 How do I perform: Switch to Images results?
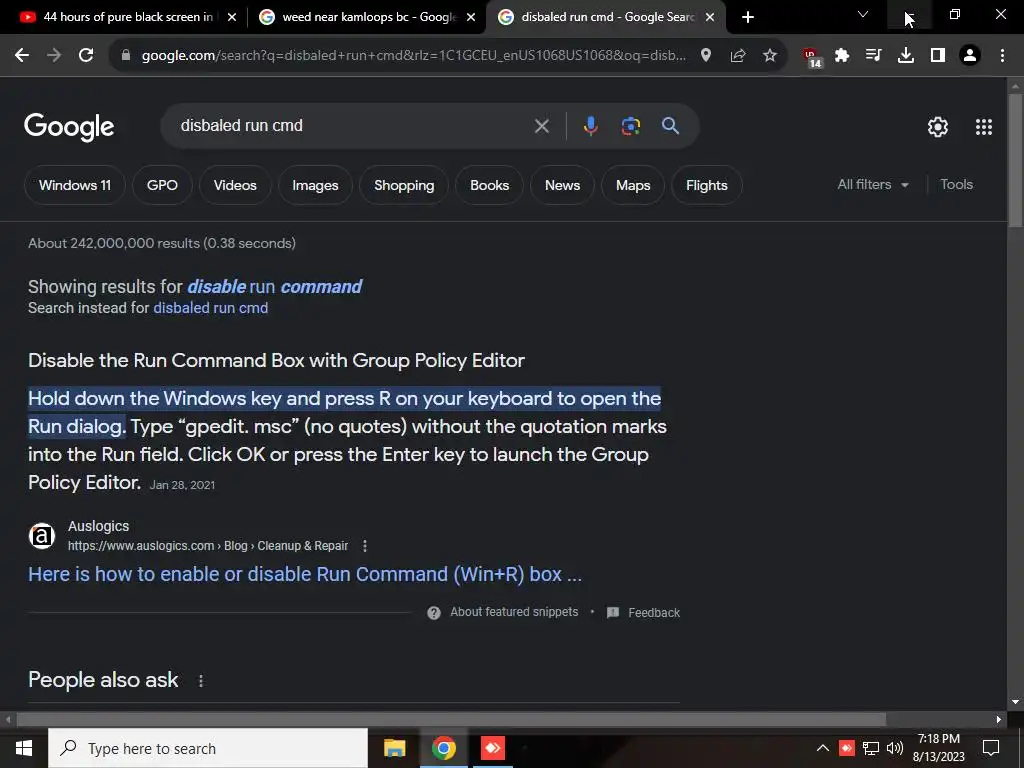(x=315, y=185)
